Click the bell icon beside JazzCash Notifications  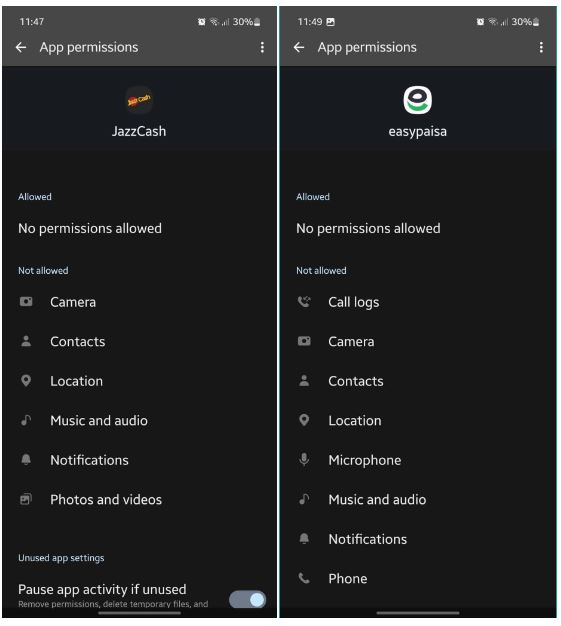coord(26,459)
